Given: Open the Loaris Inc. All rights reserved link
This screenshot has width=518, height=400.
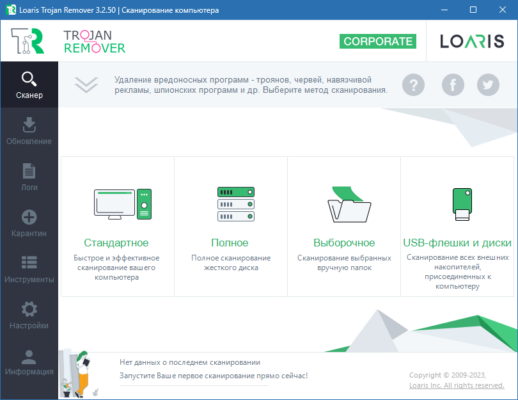Looking at the screenshot, I should click(x=457, y=385).
